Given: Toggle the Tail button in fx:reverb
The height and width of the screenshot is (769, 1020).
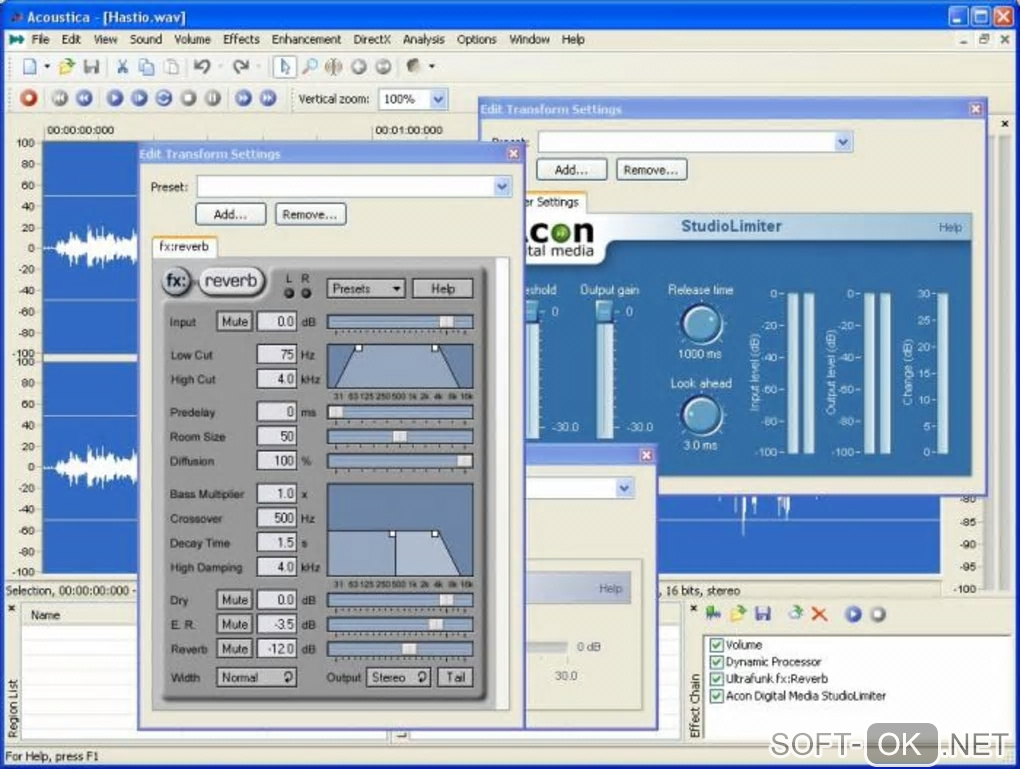Looking at the screenshot, I should click(x=455, y=677).
